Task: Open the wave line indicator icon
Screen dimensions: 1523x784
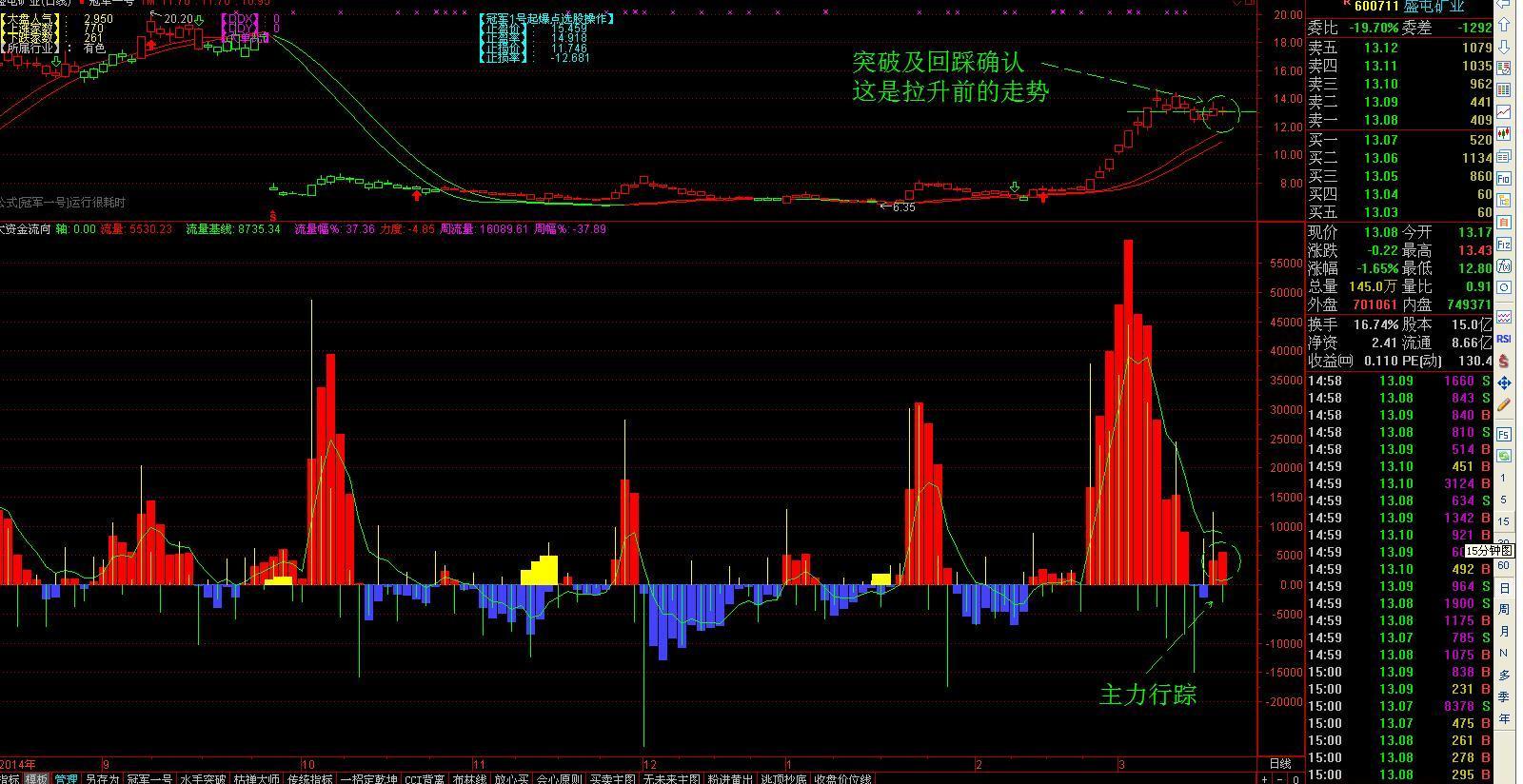Action: [x=1504, y=317]
